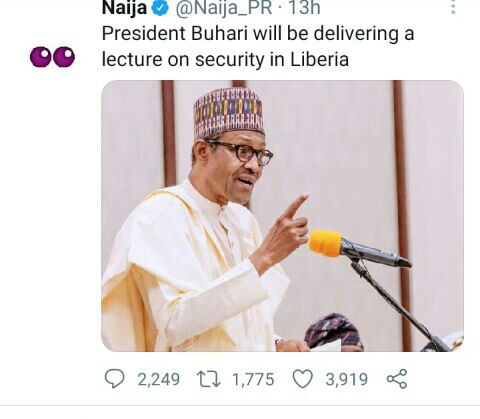Image resolution: width=480 pixels, height=419 pixels.
Task: Click the blue verified badge
Action: click(160, 8)
